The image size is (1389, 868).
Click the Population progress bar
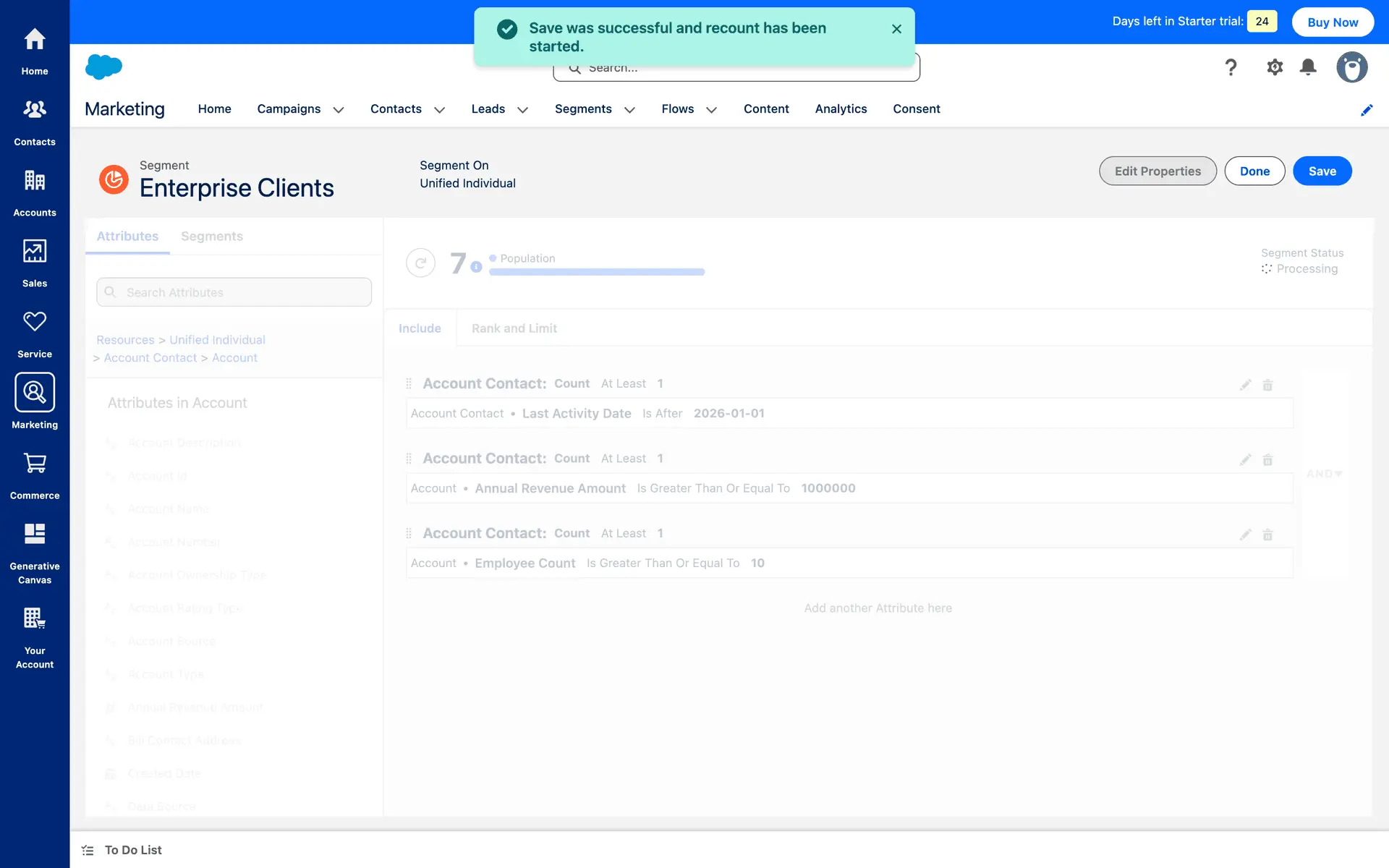coord(596,272)
